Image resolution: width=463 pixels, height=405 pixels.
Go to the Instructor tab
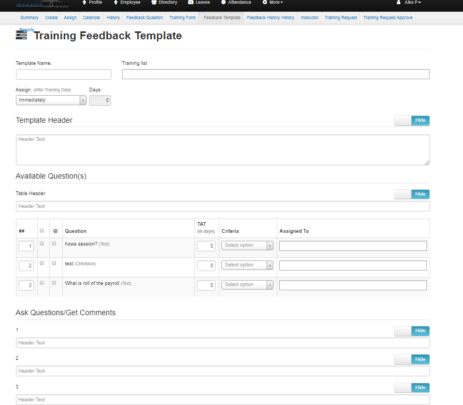coord(309,18)
